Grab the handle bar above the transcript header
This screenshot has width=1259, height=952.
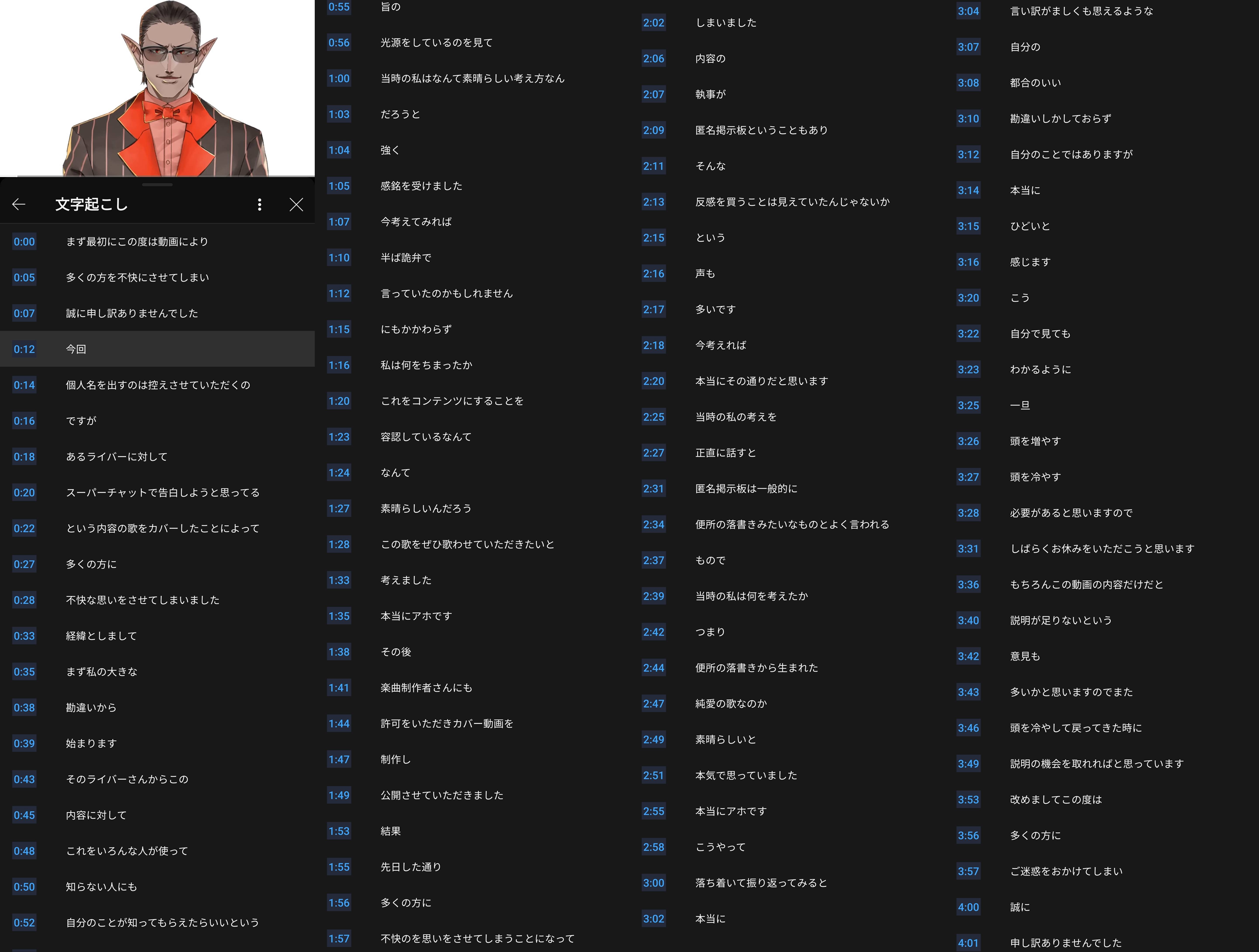pos(157,184)
